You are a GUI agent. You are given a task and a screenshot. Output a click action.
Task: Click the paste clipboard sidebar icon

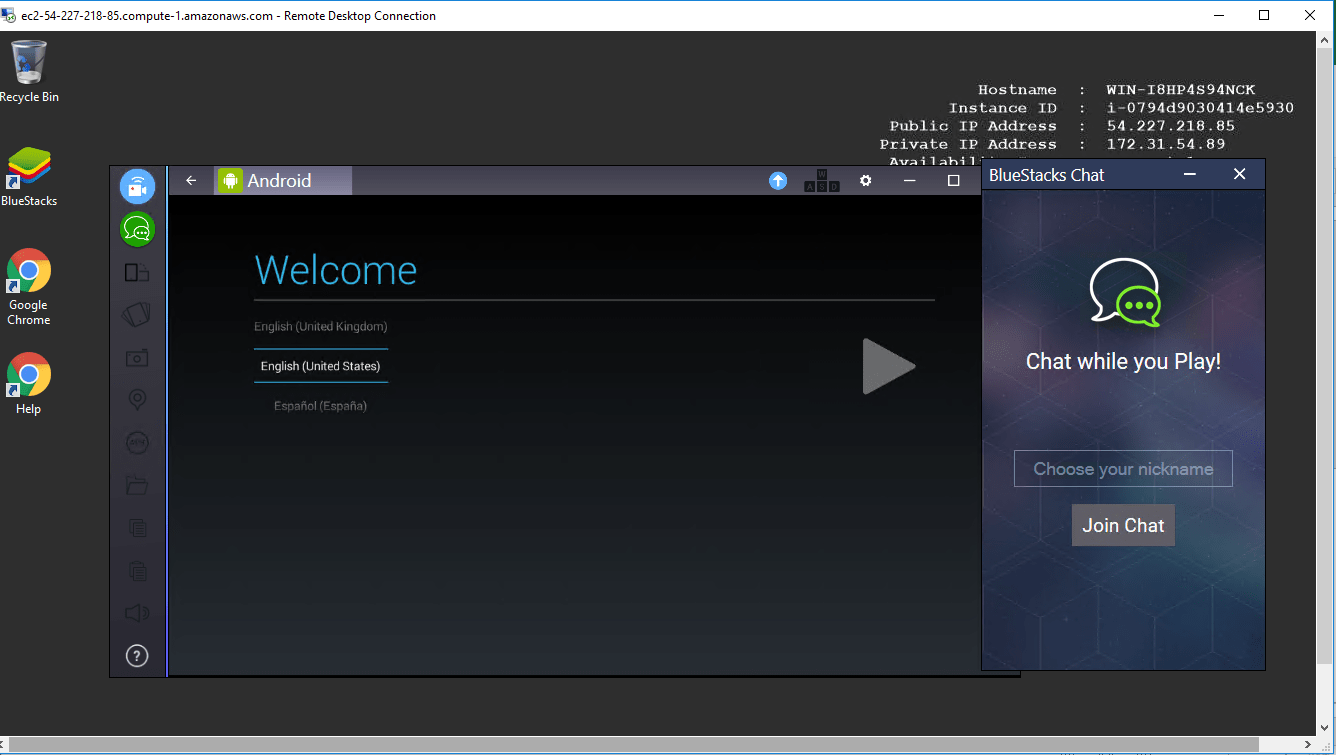tap(137, 571)
